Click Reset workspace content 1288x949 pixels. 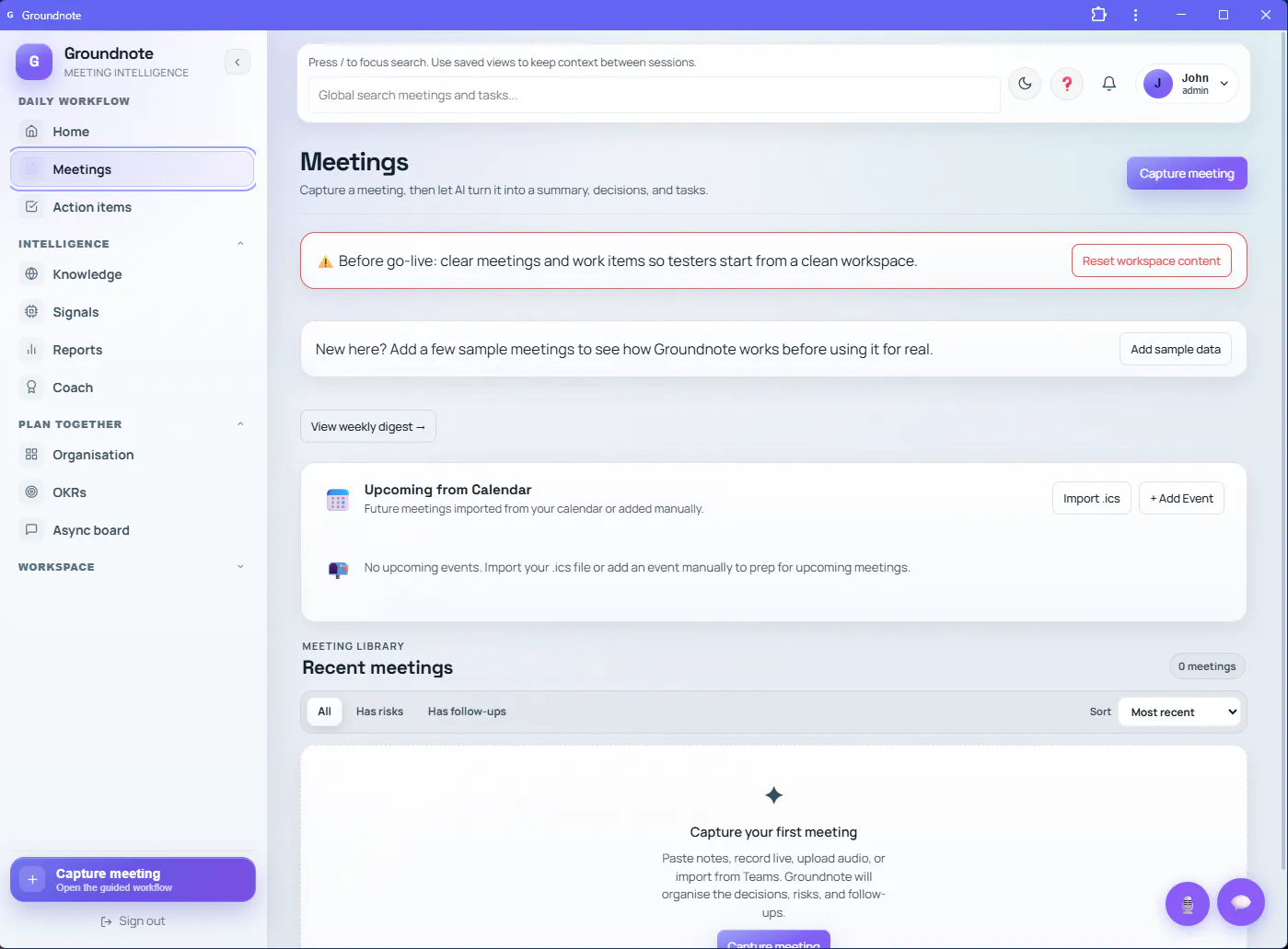[1151, 260]
